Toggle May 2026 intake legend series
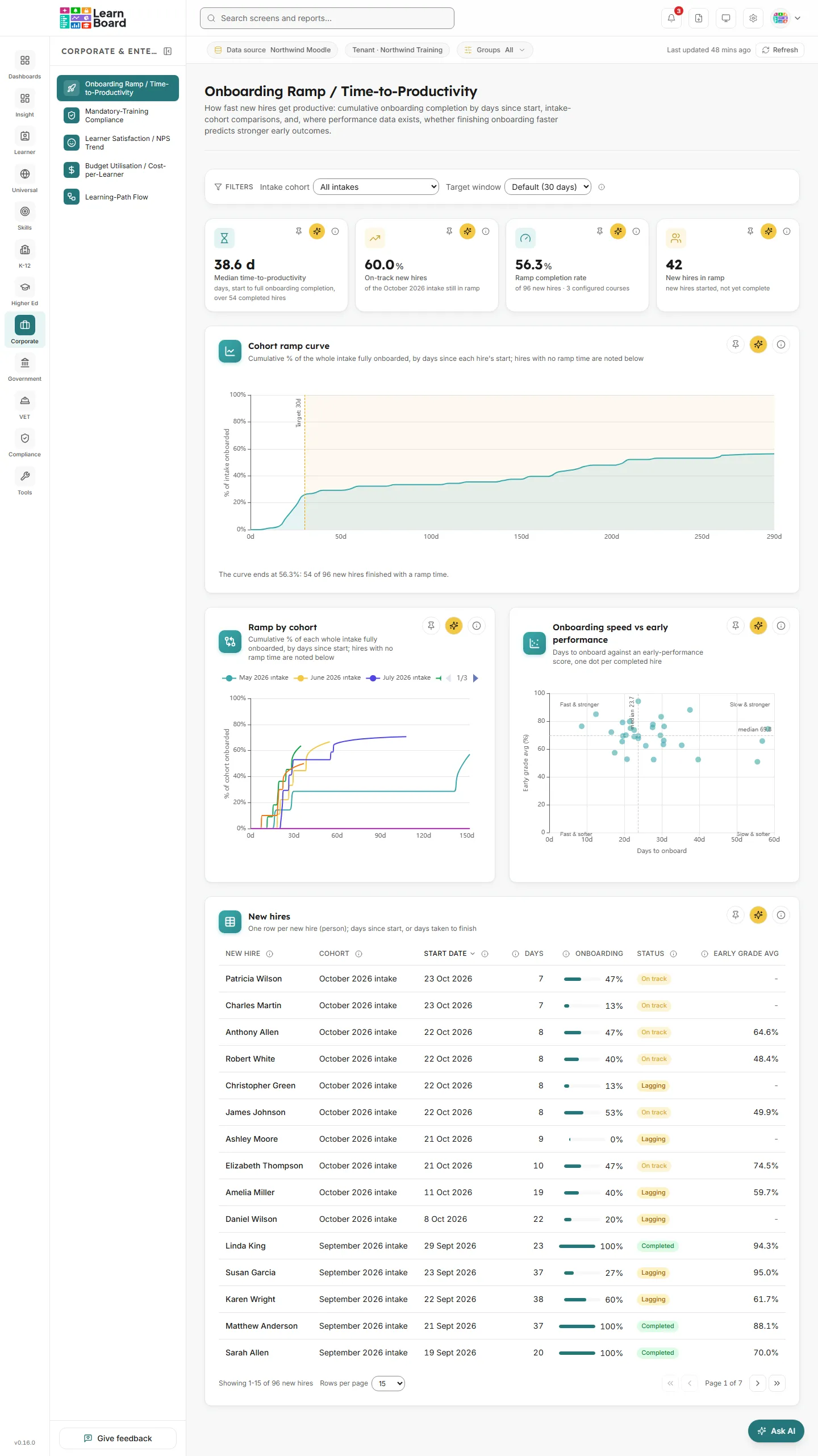The image size is (818, 1456). [x=256, y=677]
